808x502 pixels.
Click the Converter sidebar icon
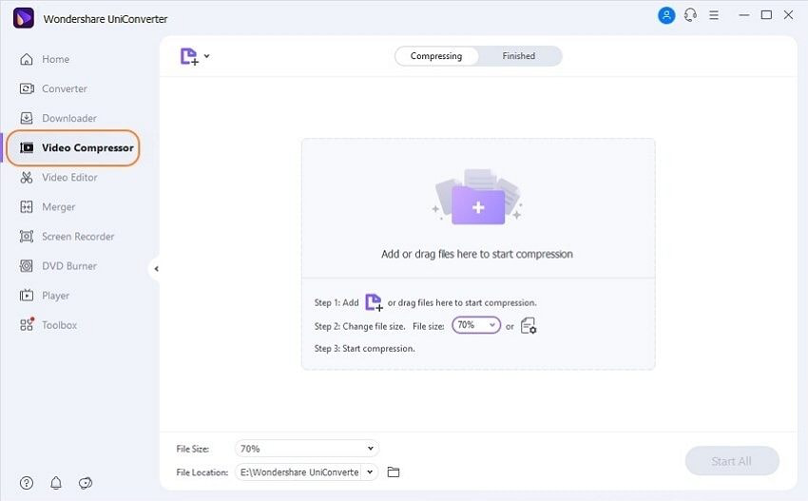pyautogui.click(x=26, y=89)
